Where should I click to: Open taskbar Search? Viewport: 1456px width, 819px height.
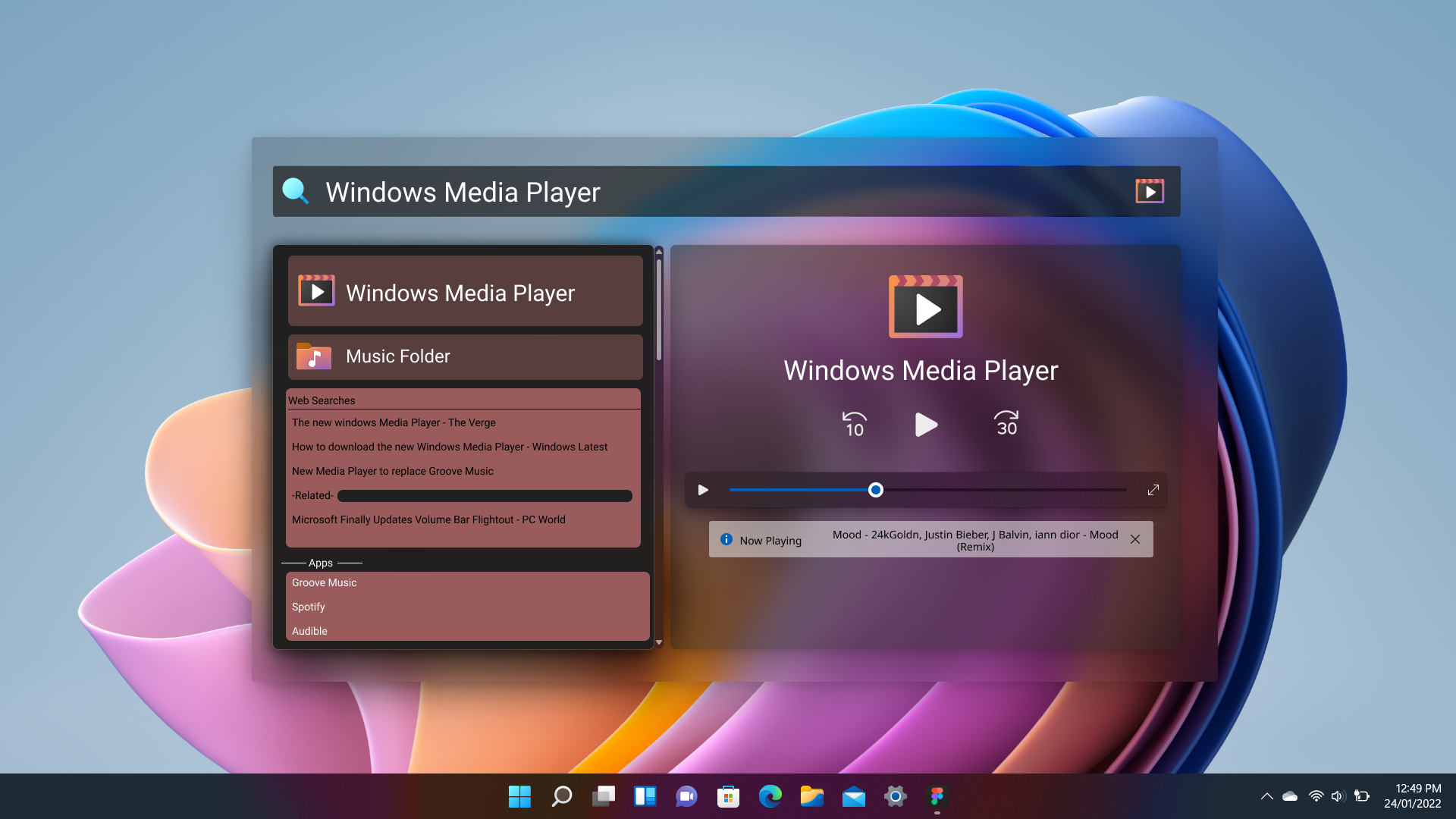[x=561, y=796]
